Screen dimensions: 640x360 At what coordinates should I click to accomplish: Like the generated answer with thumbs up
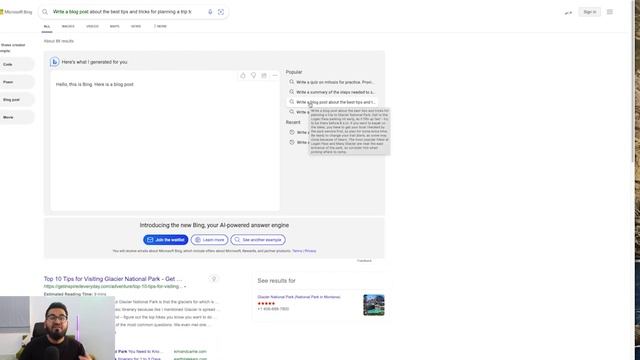click(x=243, y=76)
